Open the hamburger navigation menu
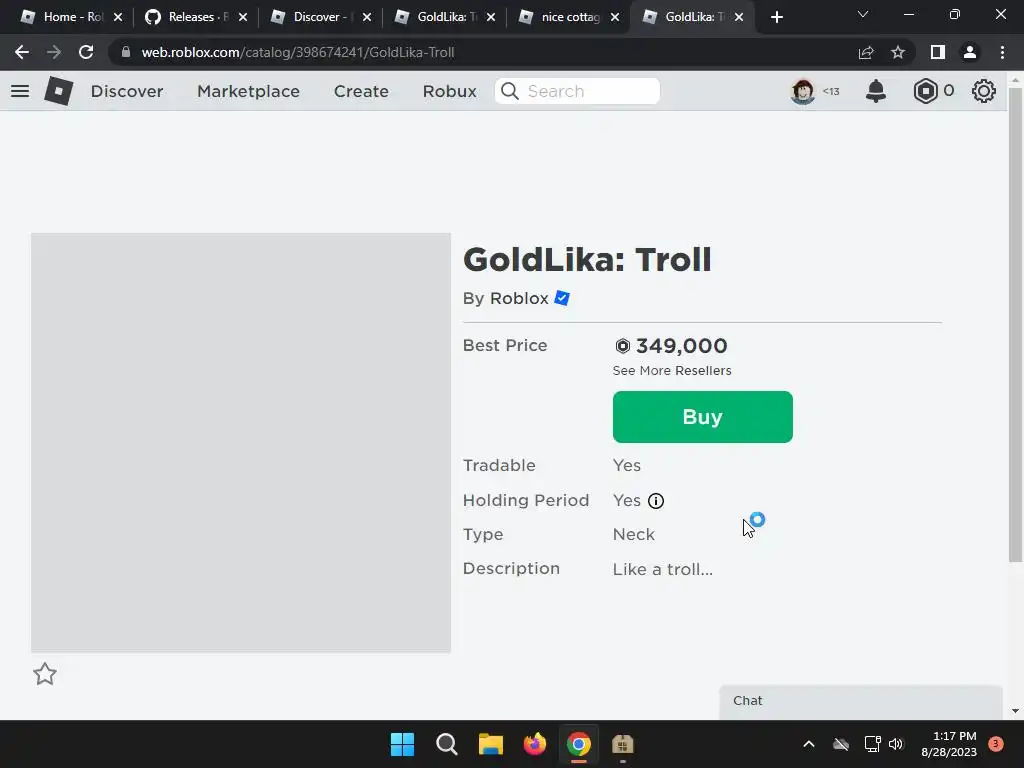Screen dimensions: 1024x768 (x=20, y=91)
